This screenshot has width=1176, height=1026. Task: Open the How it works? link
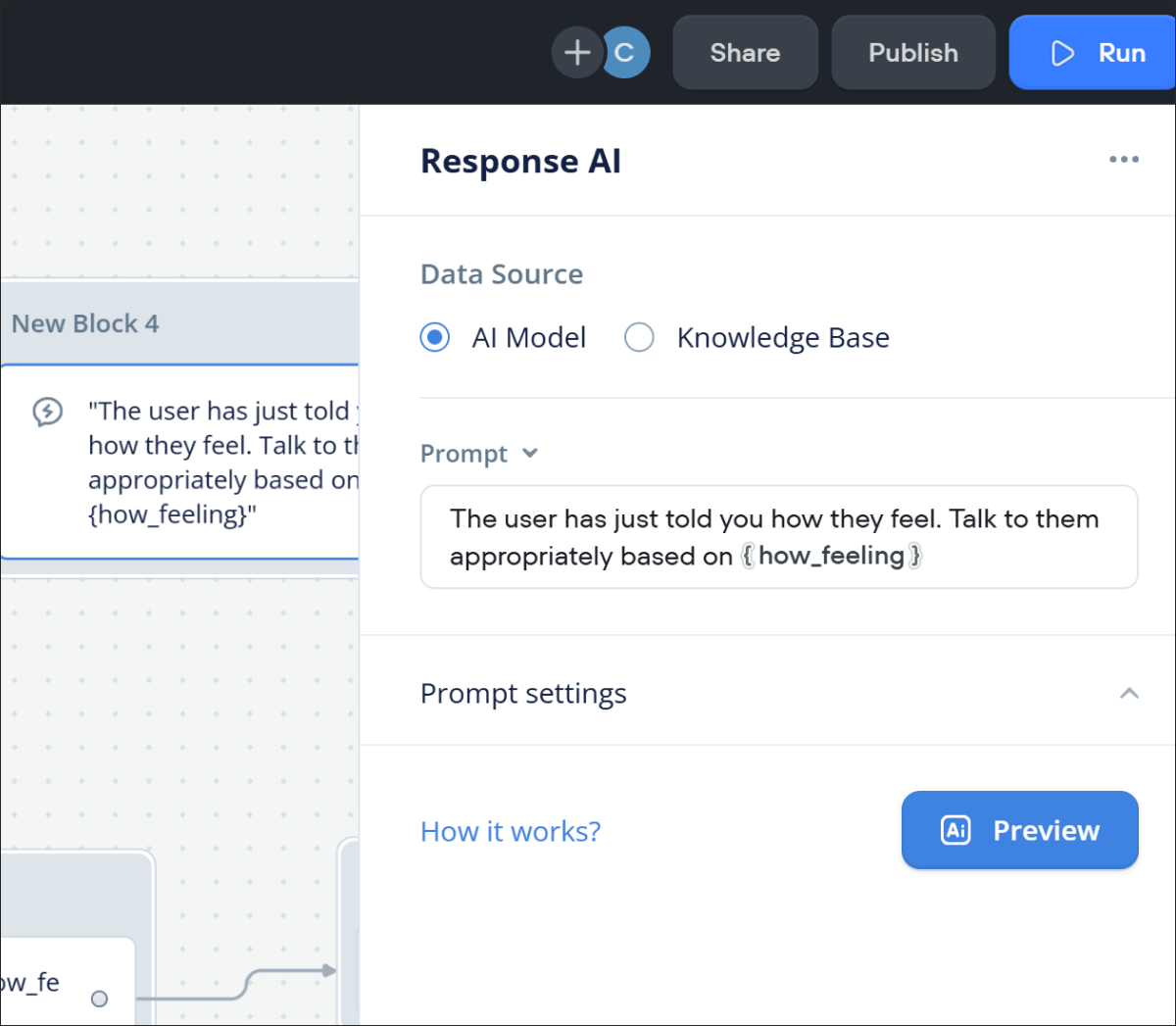tap(511, 831)
